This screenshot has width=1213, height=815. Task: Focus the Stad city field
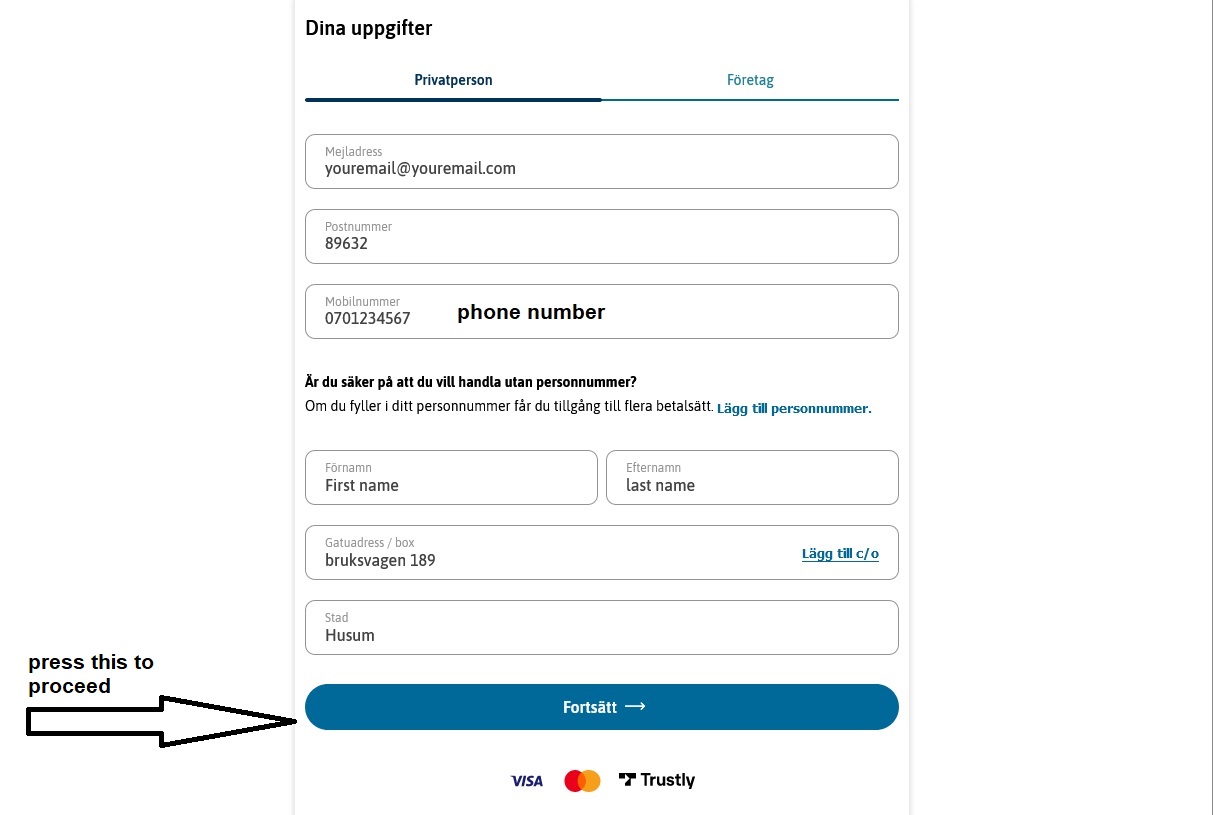602,627
